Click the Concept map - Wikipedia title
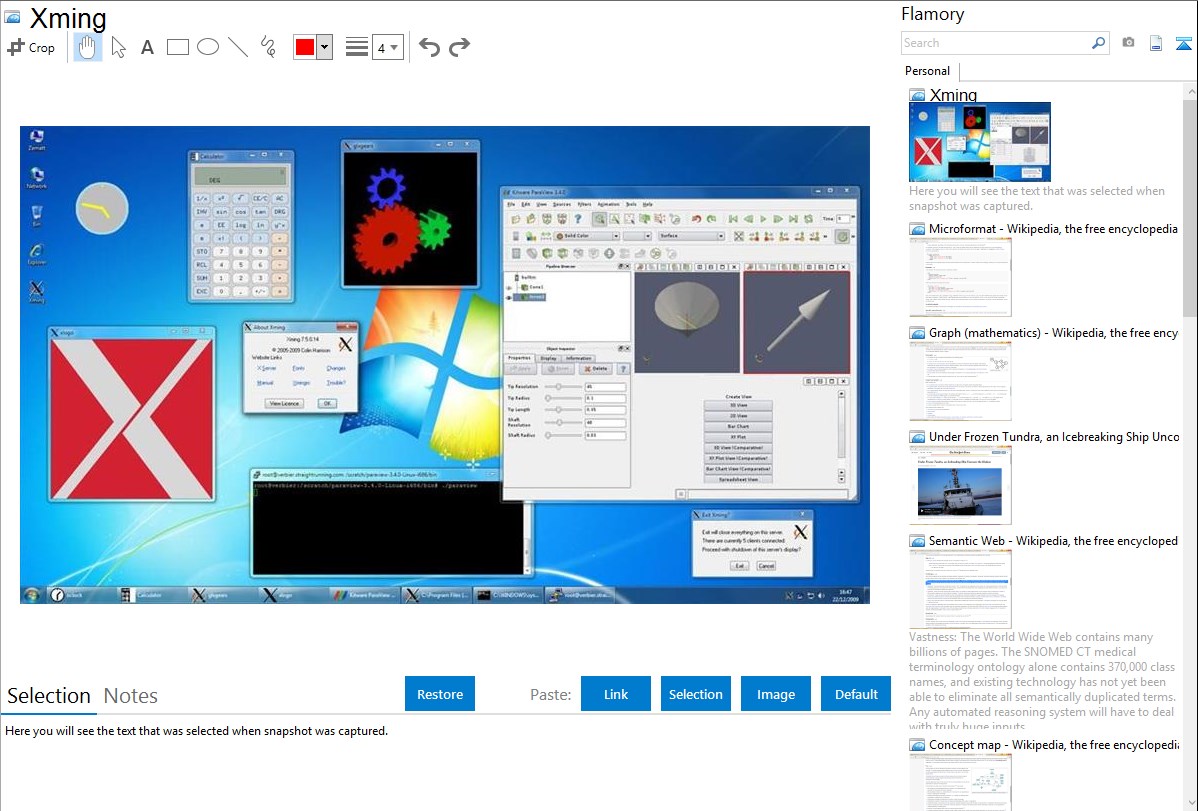The height and width of the screenshot is (811, 1198). [x=1053, y=744]
